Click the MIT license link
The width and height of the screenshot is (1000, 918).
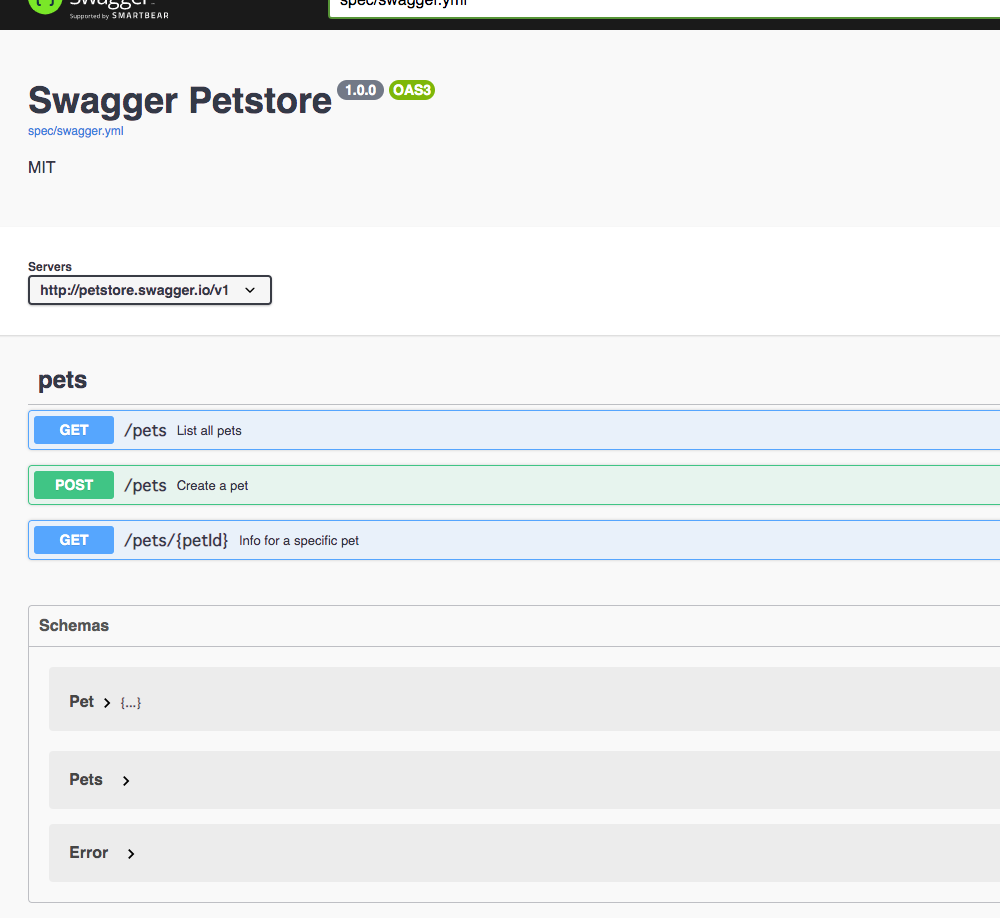pyautogui.click(x=41, y=167)
